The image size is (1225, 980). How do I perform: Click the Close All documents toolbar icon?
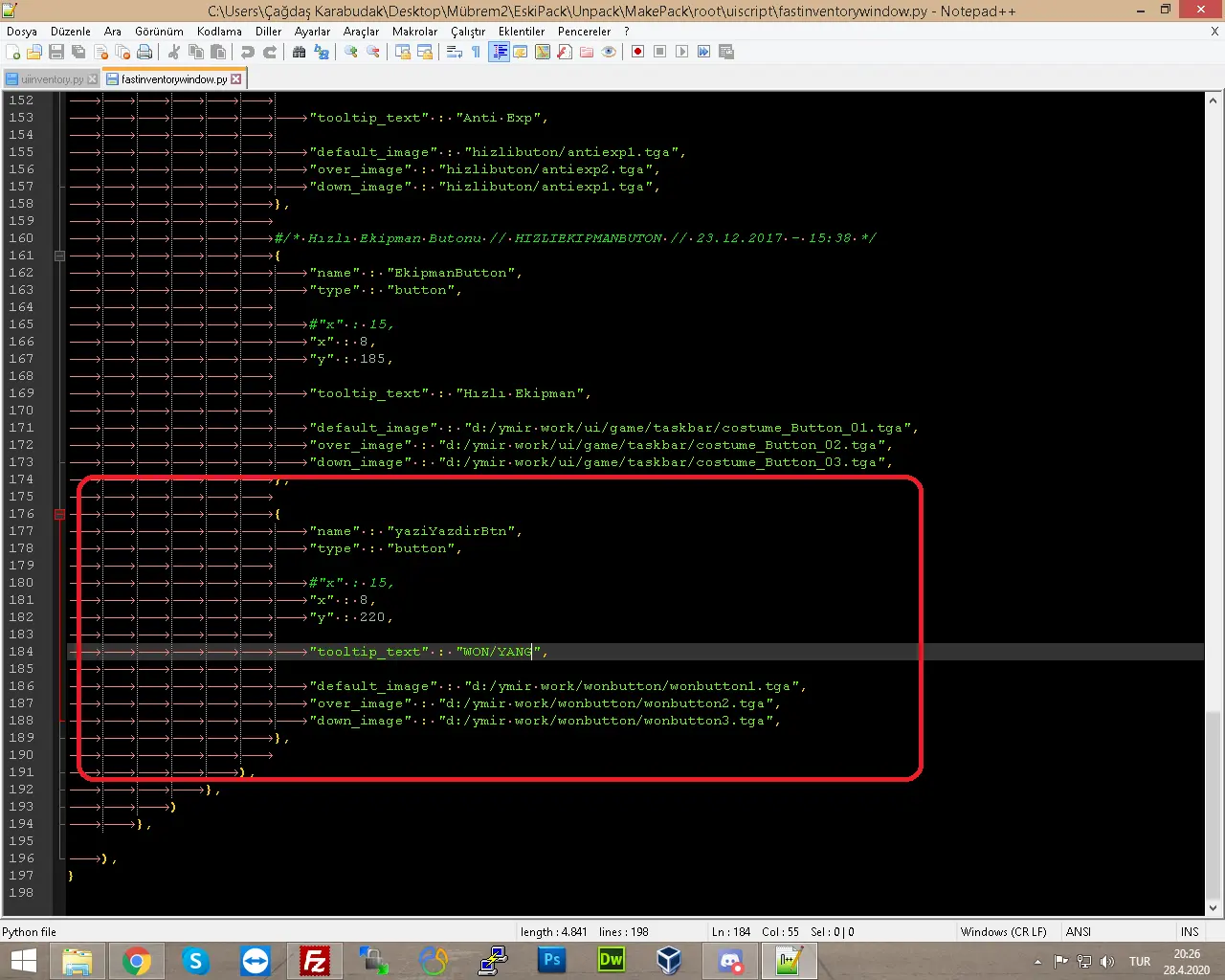point(122,52)
